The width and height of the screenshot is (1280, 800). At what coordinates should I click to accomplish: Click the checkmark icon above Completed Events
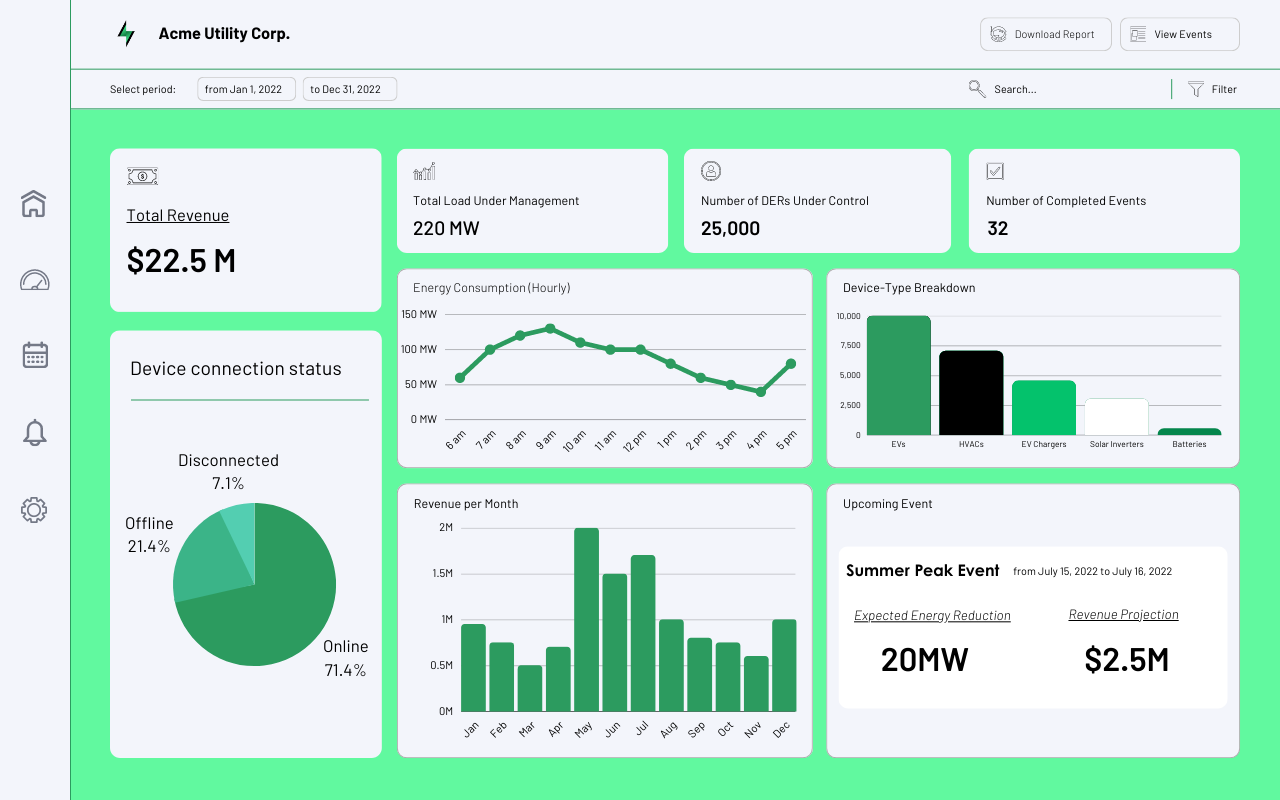click(x=995, y=171)
